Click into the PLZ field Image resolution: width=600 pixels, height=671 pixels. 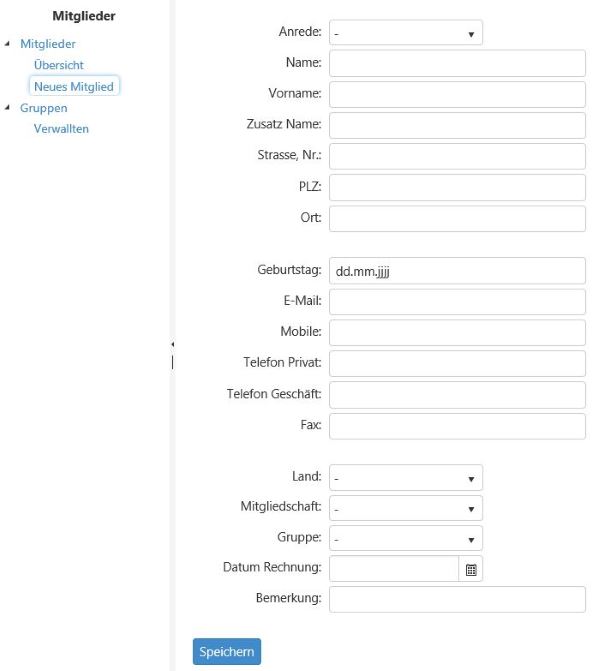pos(457,187)
